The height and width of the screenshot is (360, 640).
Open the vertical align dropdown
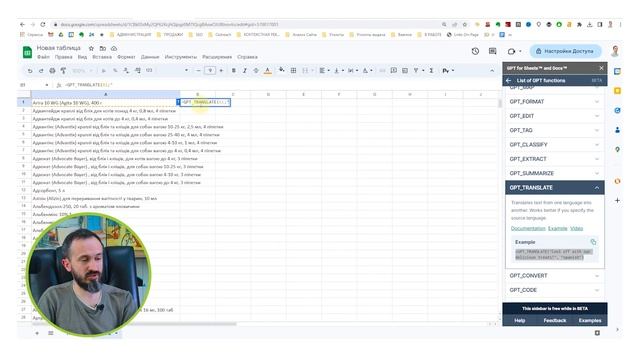pyautogui.click(x=338, y=71)
